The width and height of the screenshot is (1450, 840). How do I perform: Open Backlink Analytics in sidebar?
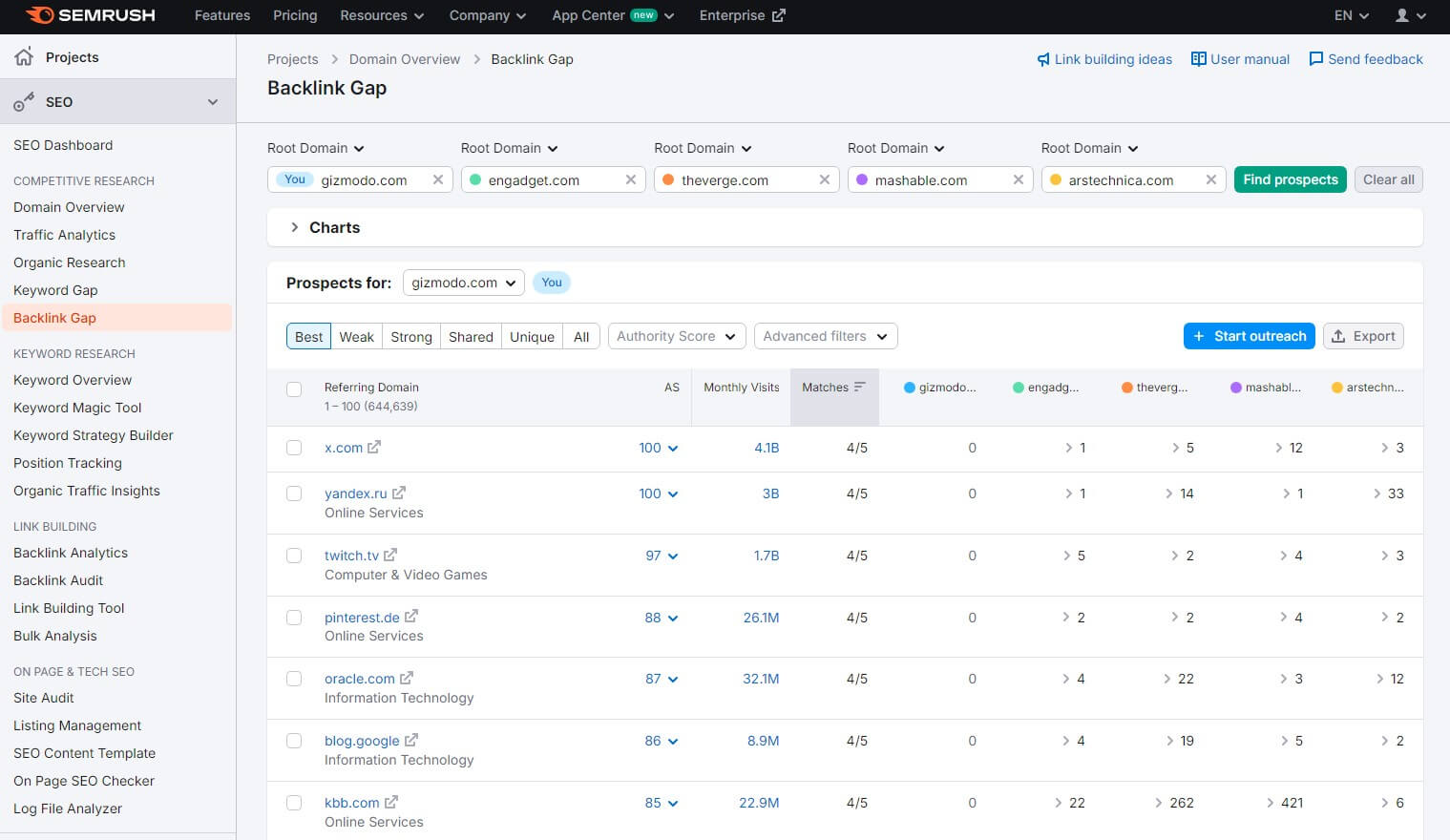click(x=71, y=553)
